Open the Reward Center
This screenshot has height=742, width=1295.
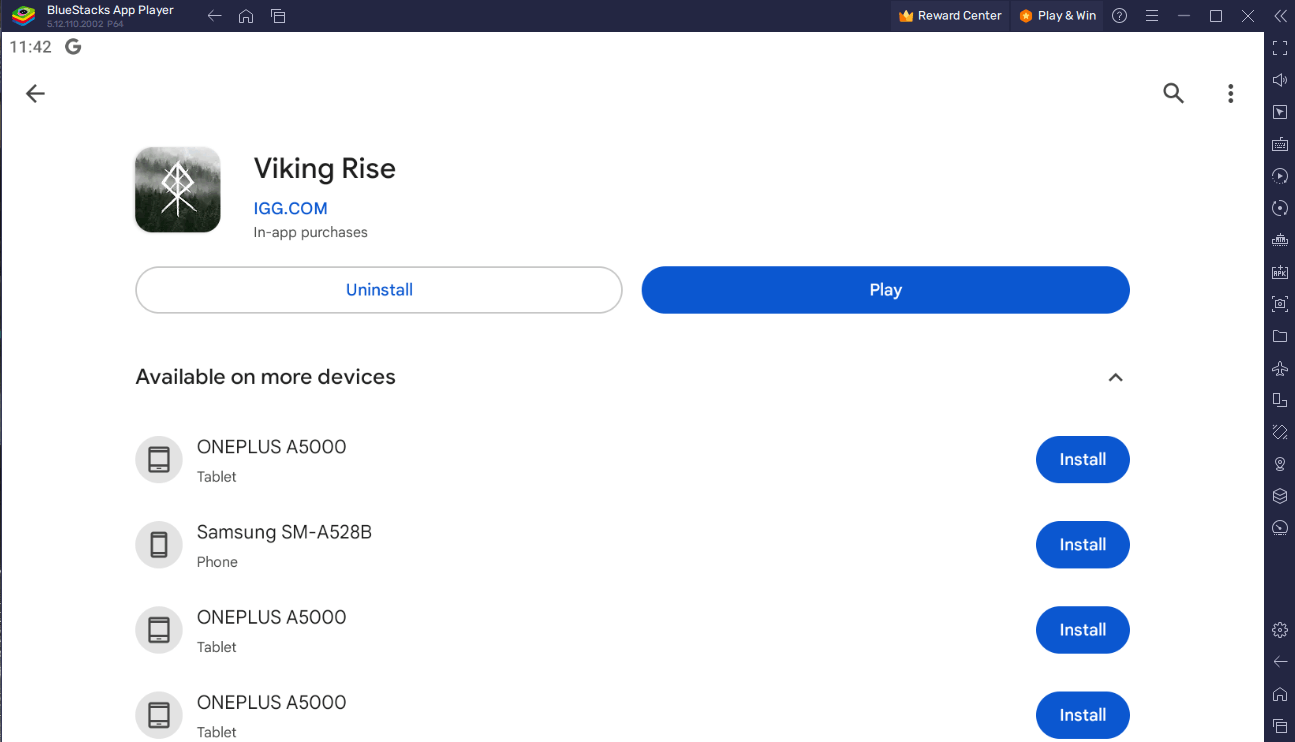[950, 16]
